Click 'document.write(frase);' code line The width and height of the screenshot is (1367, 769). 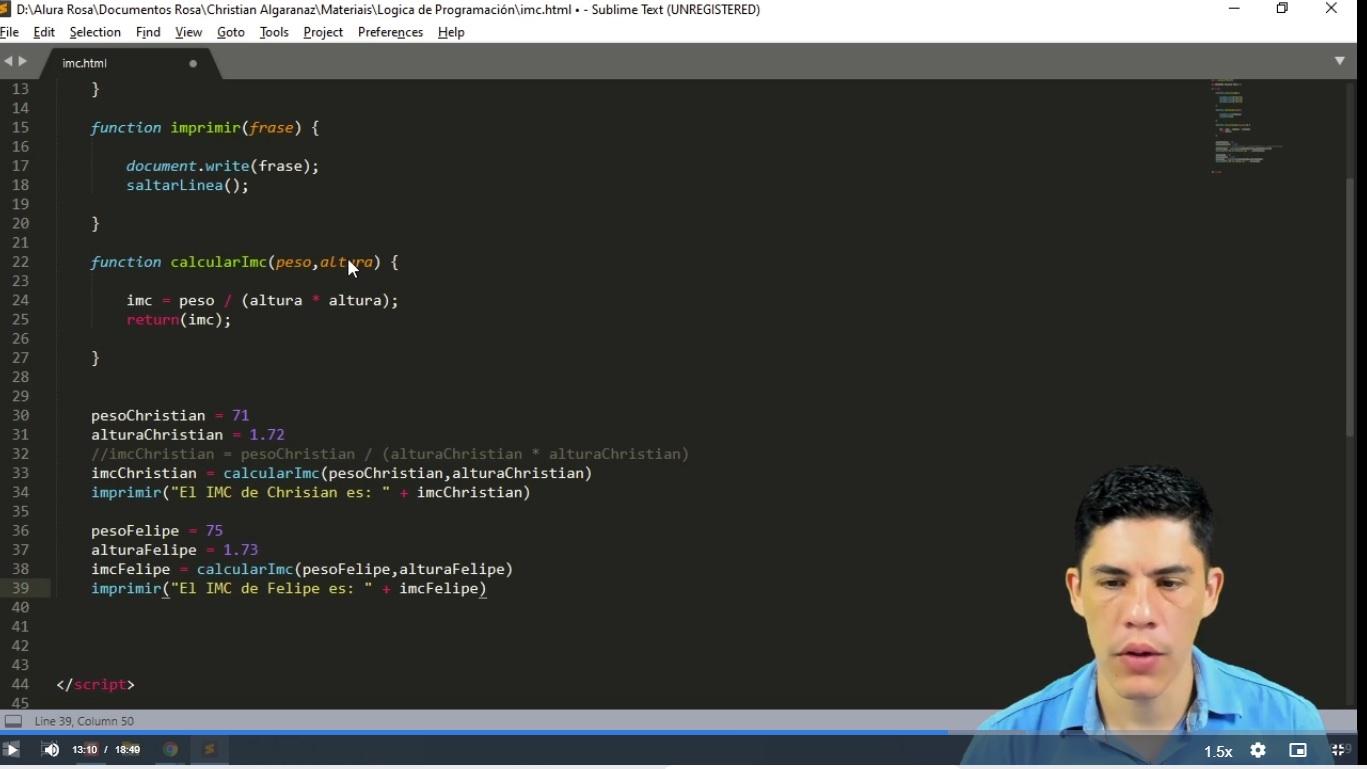click(x=222, y=166)
